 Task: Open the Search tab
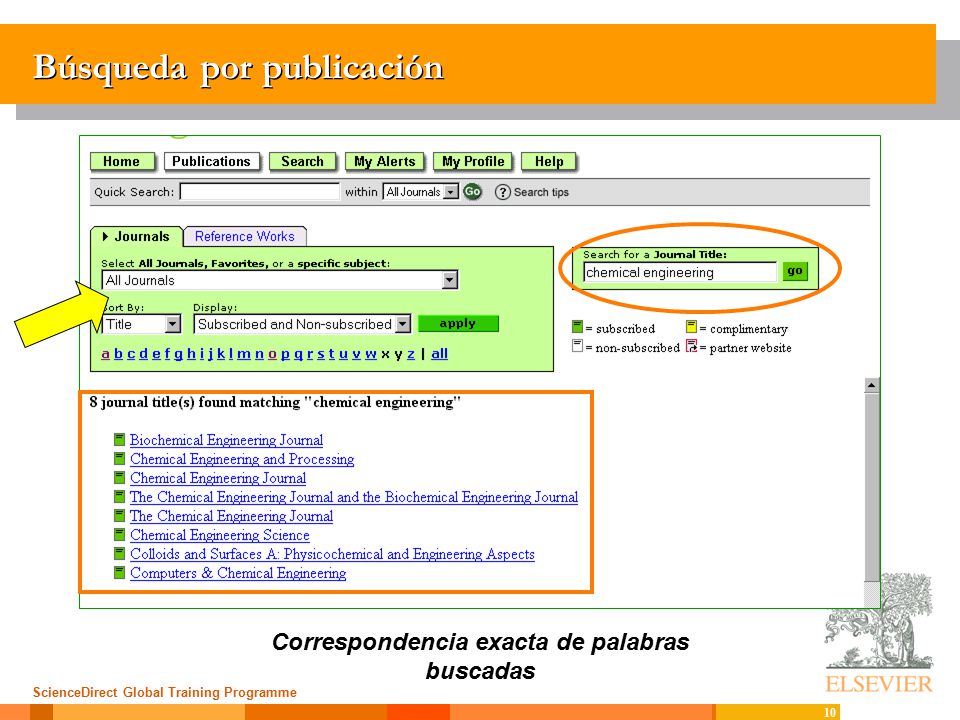pos(302,162)
